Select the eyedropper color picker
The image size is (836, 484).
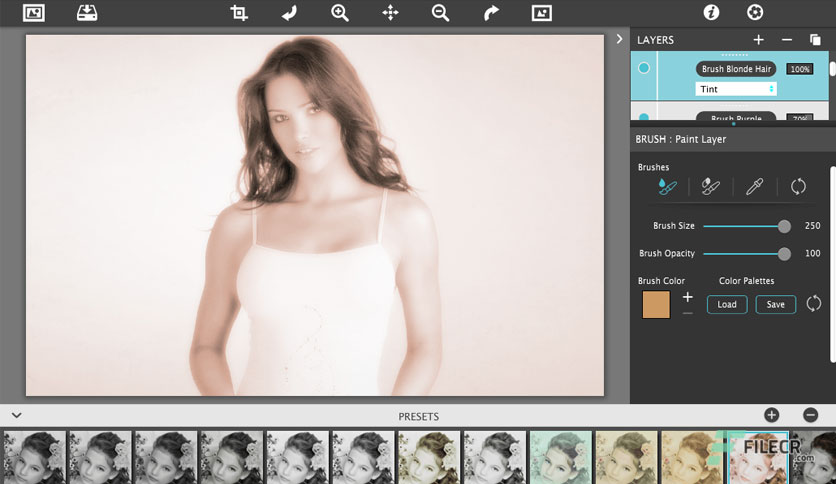[x=754, y=187]
